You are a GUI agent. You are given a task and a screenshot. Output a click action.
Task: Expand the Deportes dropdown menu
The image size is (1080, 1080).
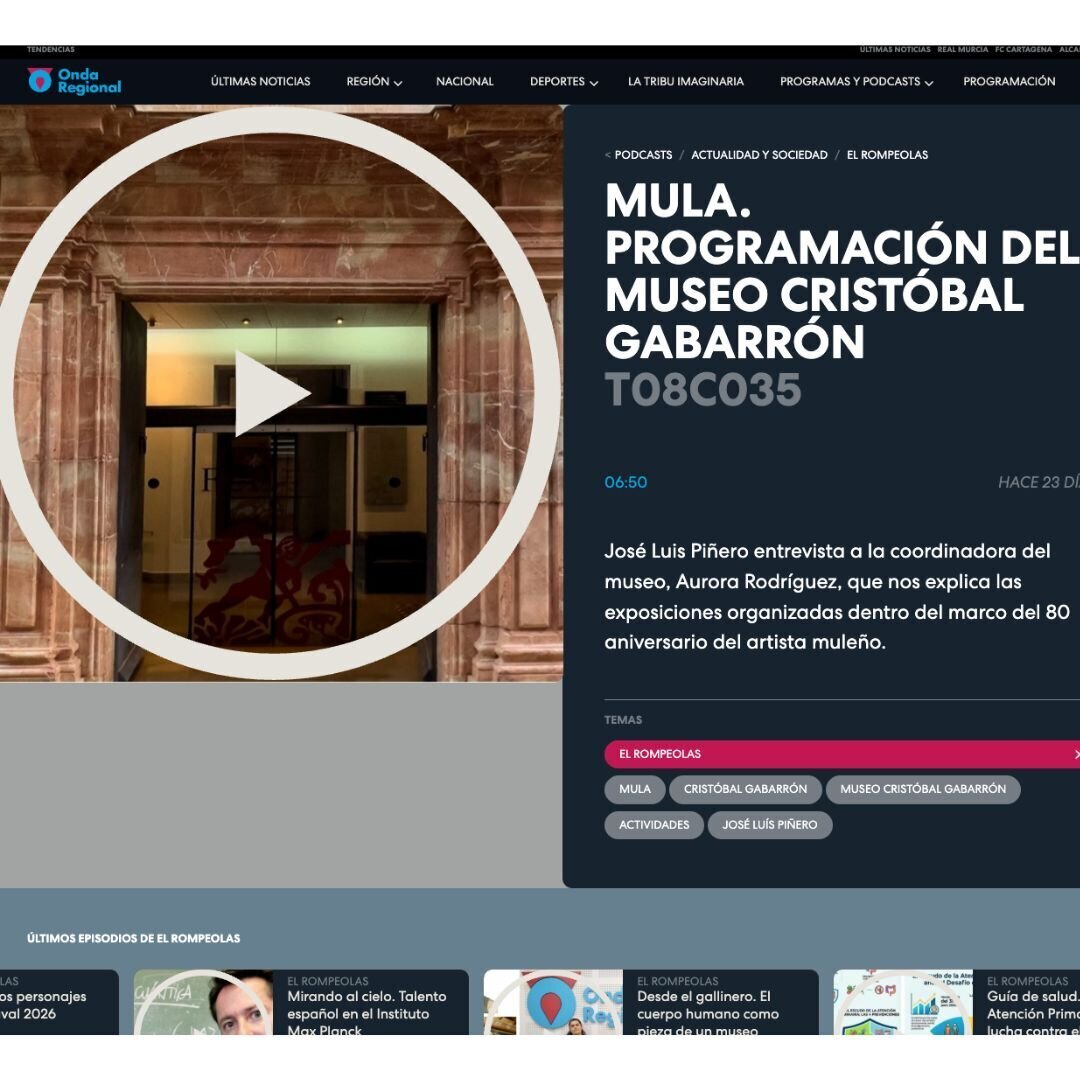click(563, 82)
